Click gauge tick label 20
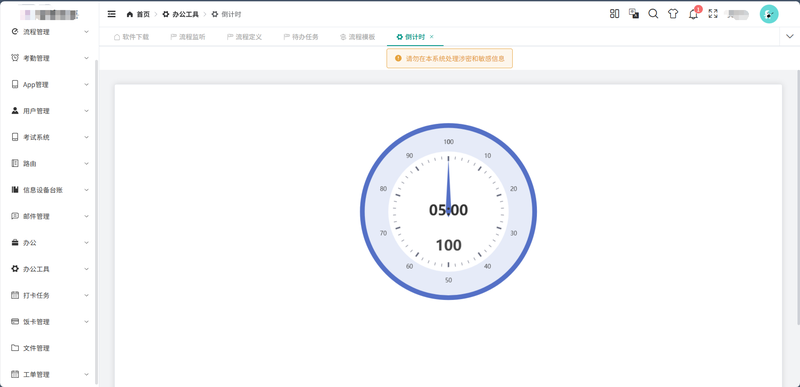The width and height of the screenshot is (800, 387). click(x=514, y=189)
